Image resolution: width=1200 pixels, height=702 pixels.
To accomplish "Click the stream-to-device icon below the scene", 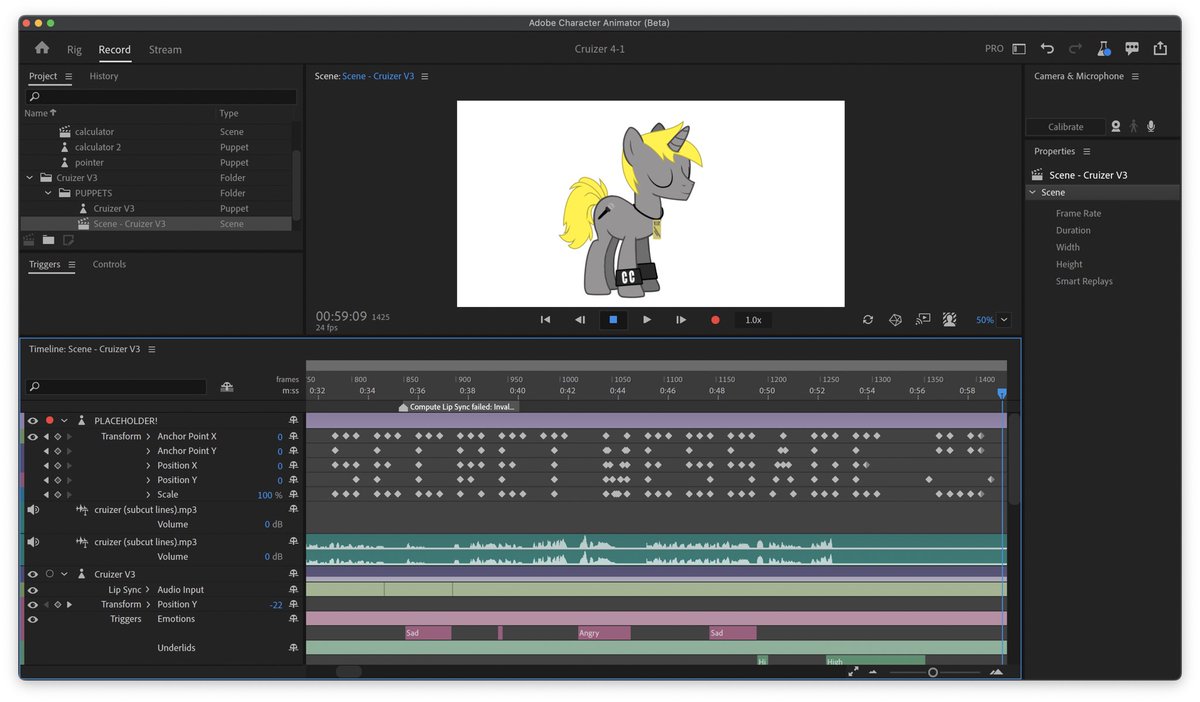I will pos(921,319).
